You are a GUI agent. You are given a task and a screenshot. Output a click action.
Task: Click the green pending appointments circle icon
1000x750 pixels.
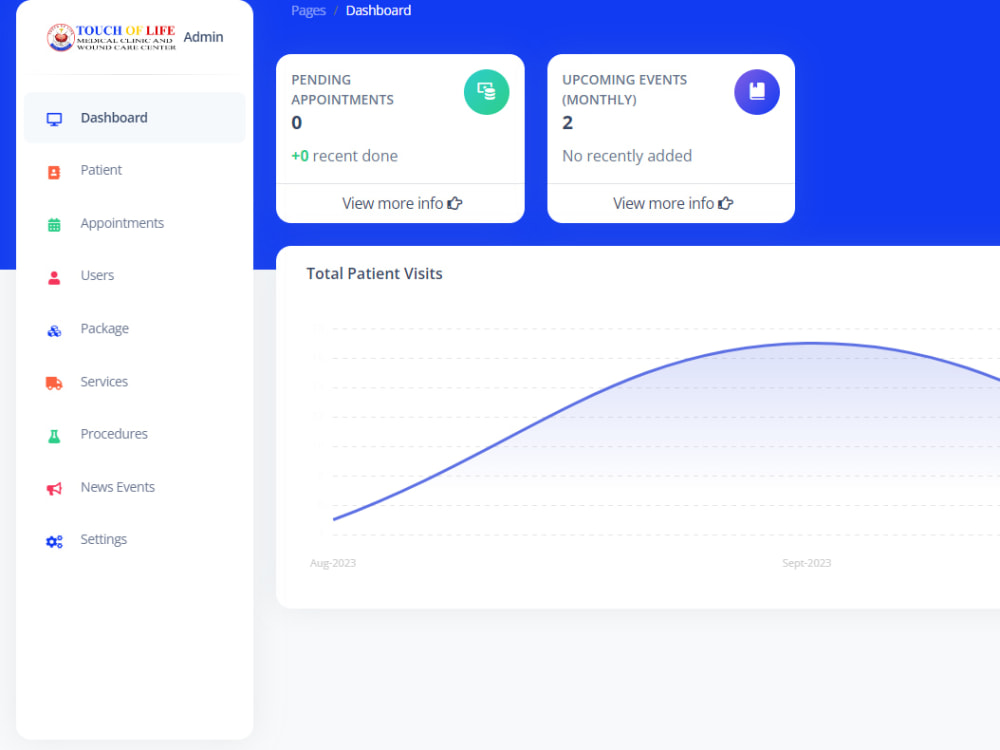486,92
